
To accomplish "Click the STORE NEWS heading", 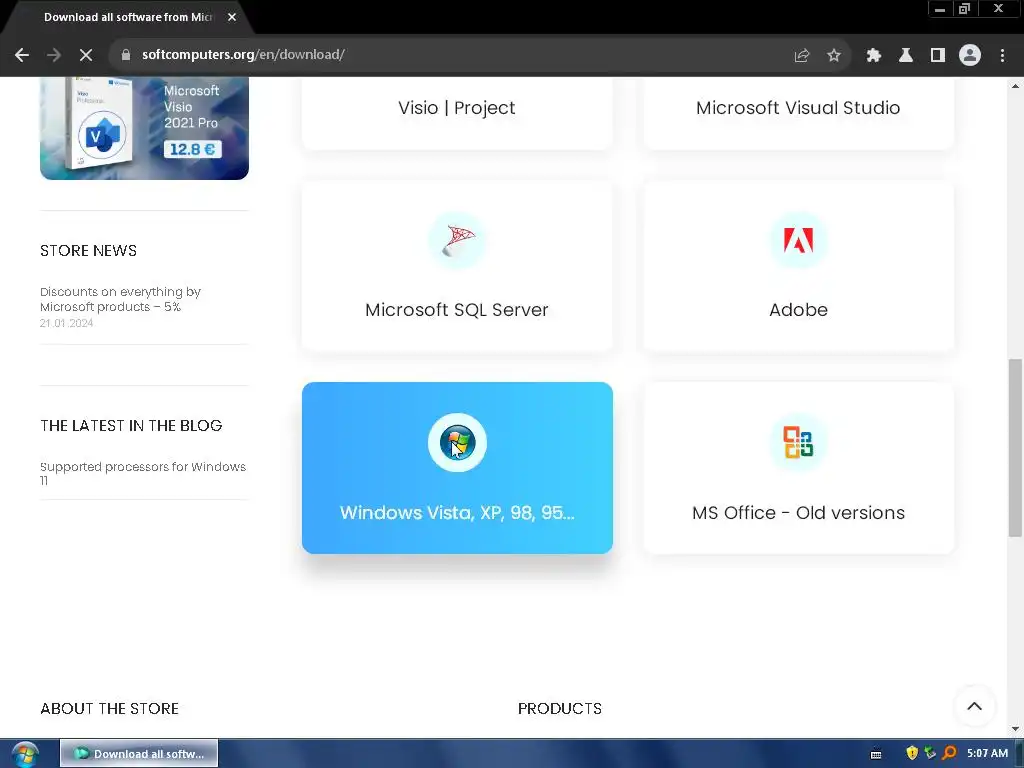I will 88,251.
